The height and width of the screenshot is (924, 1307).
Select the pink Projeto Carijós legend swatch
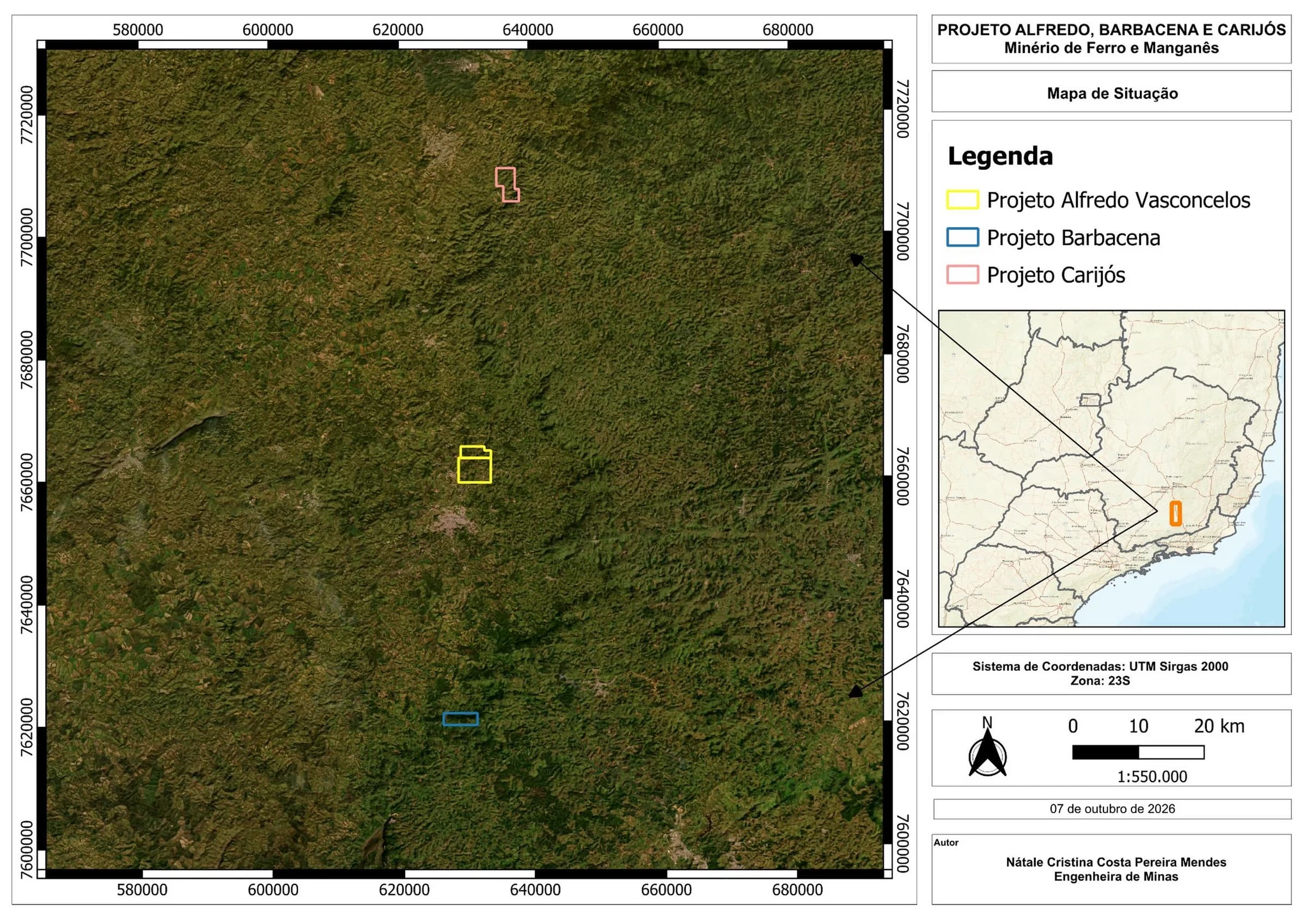(x=962, y=274)
